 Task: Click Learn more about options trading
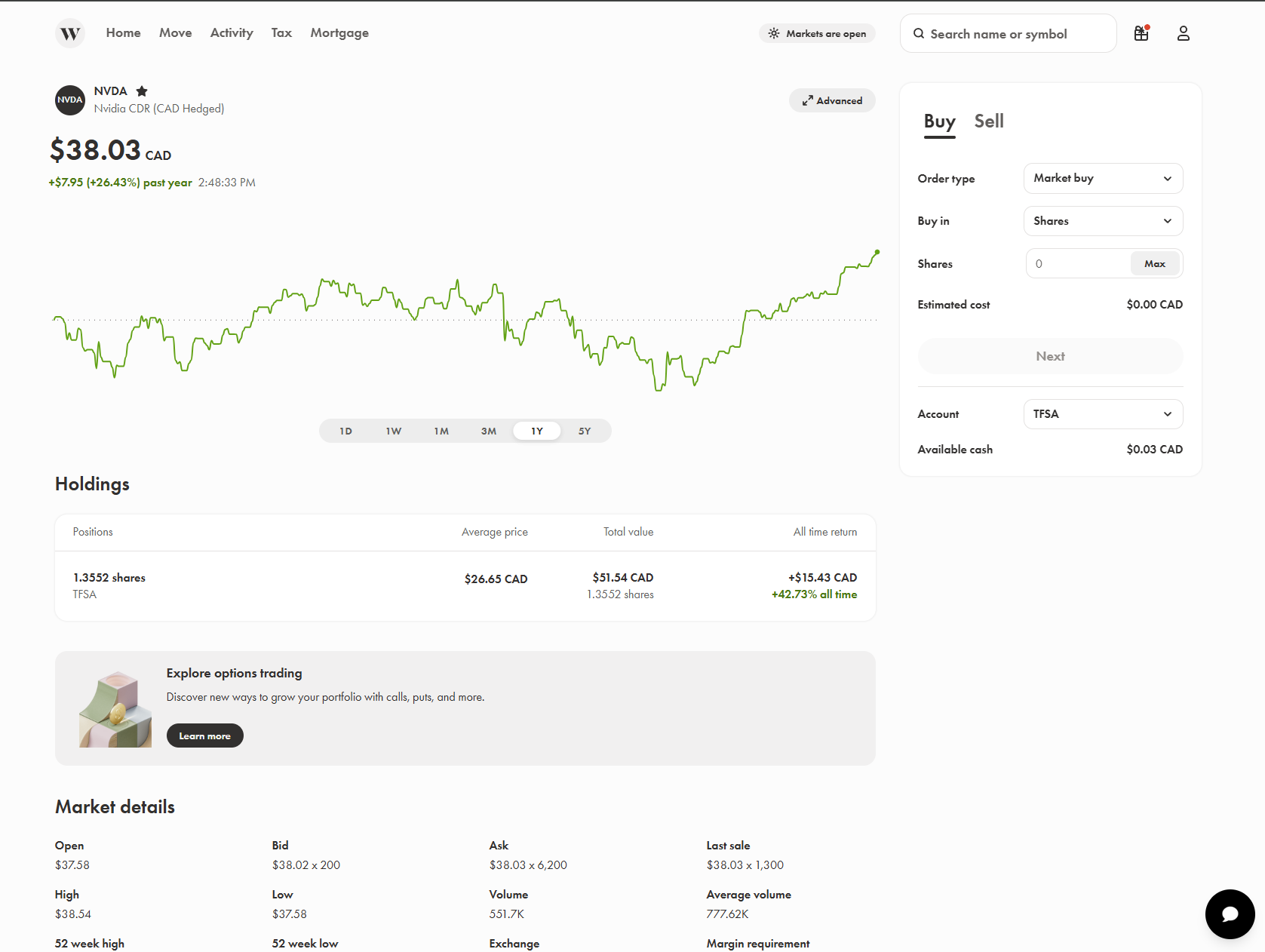tap(204, 735)
